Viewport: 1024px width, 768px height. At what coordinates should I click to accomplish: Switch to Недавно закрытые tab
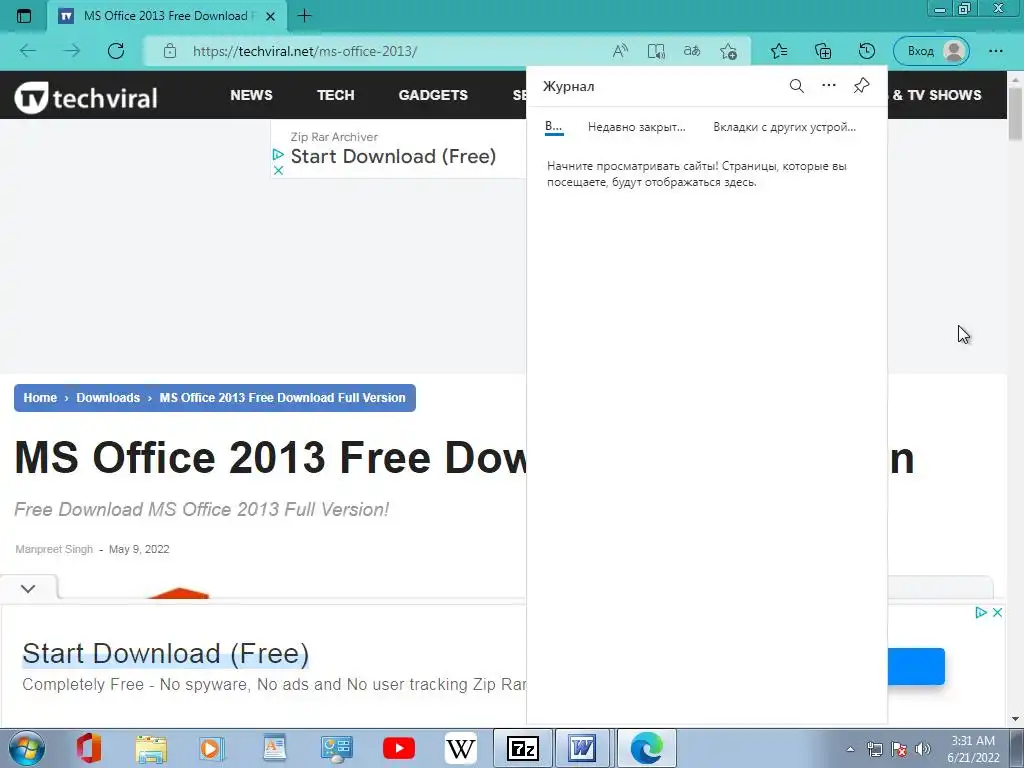pos(637,127)
